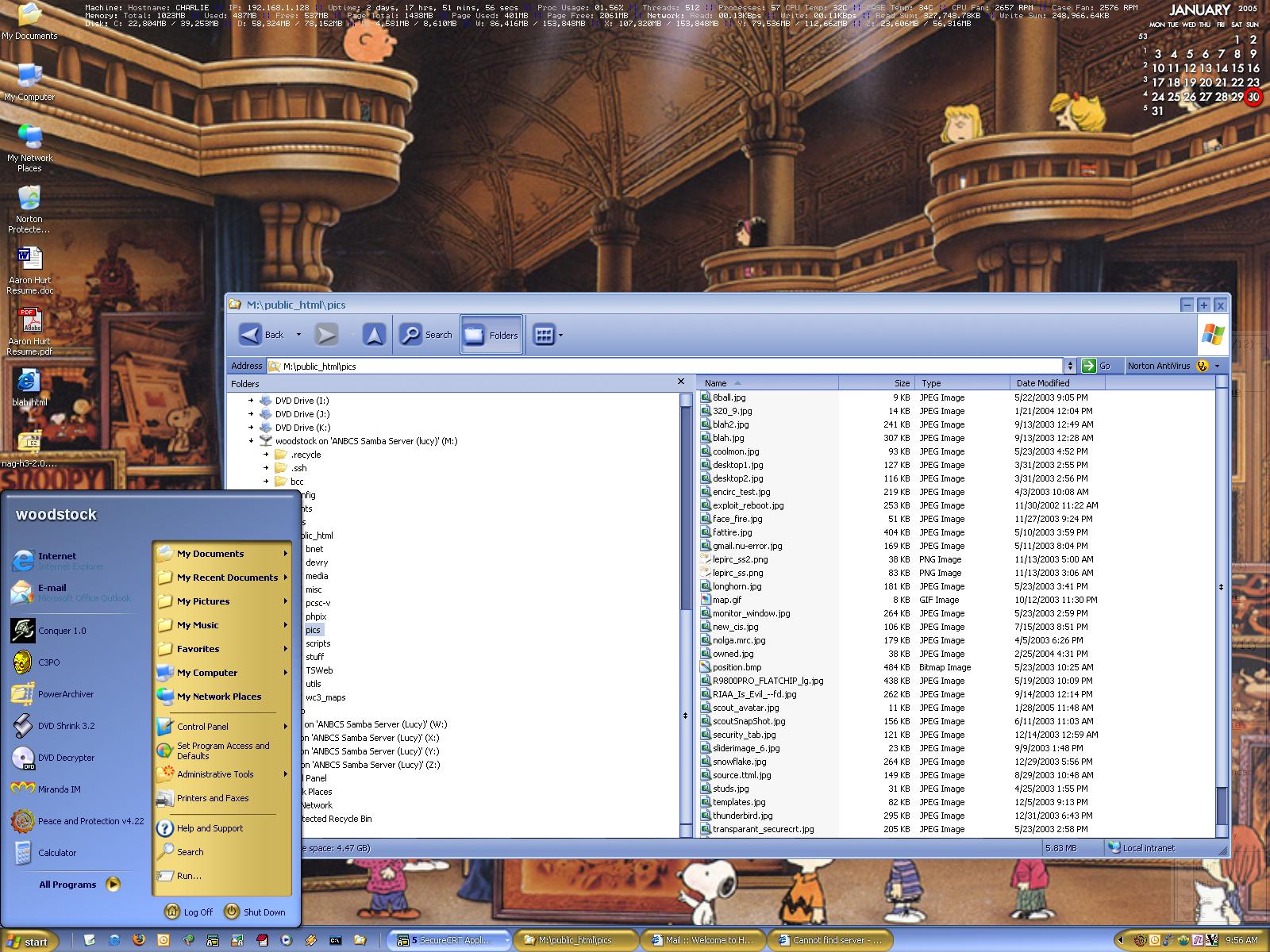The image size is (1270, 952).
Task: Toggle the Folders pane button
Action: tap(491, 335)
